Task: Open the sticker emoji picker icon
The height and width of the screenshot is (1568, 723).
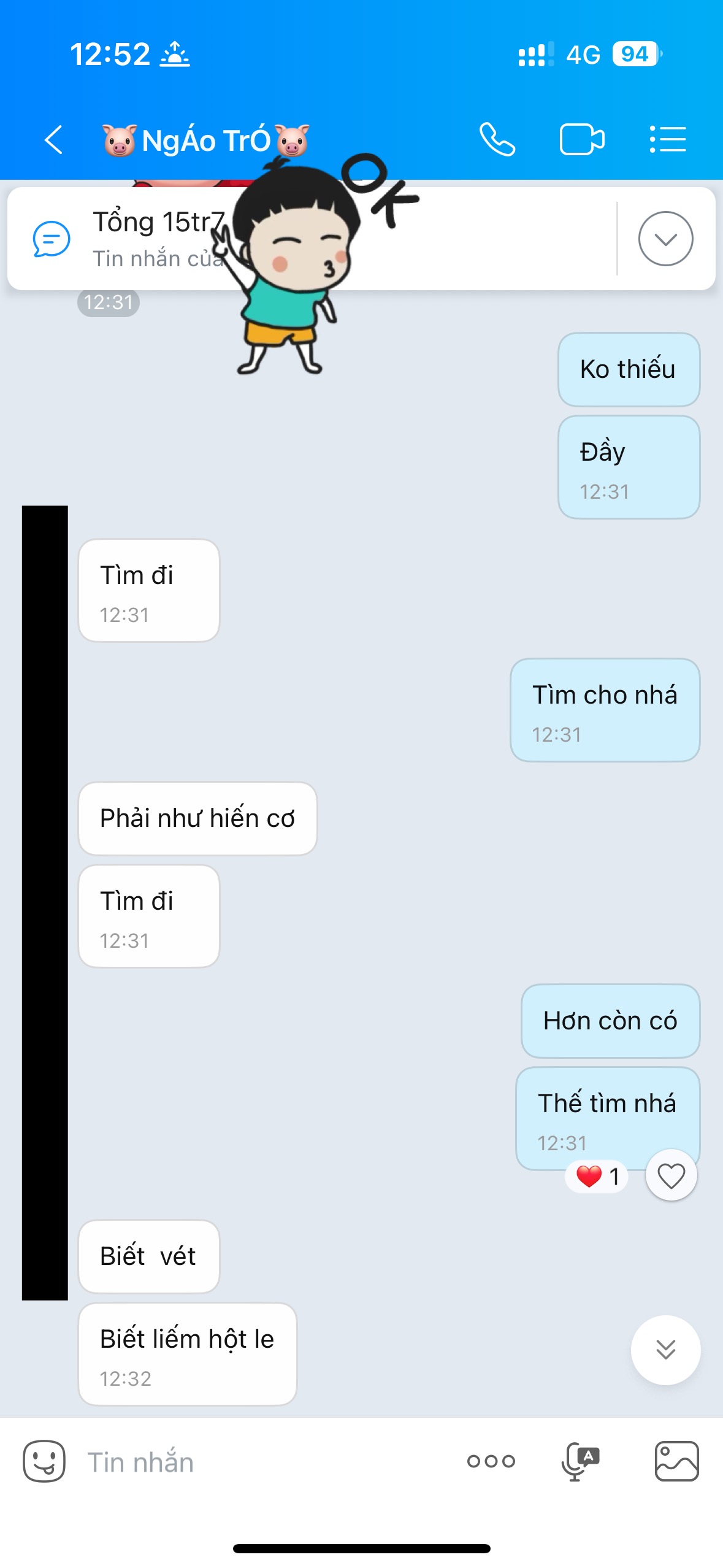Action: click(x=44, y=1461)
